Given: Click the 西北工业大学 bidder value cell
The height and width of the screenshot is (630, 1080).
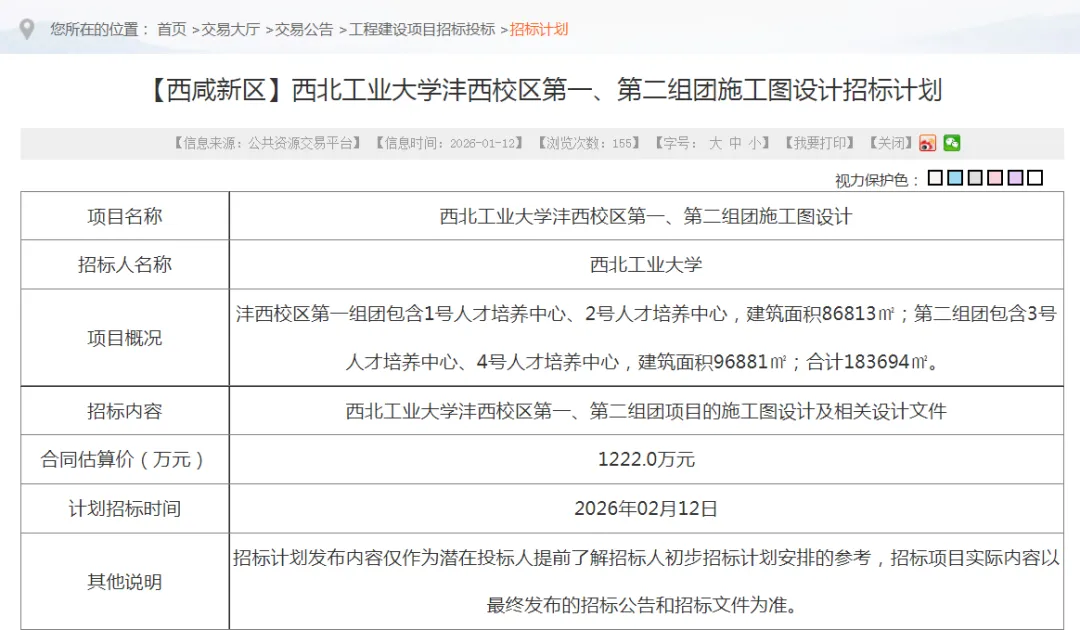Looking at the screenshot, I should pos(646,264).
